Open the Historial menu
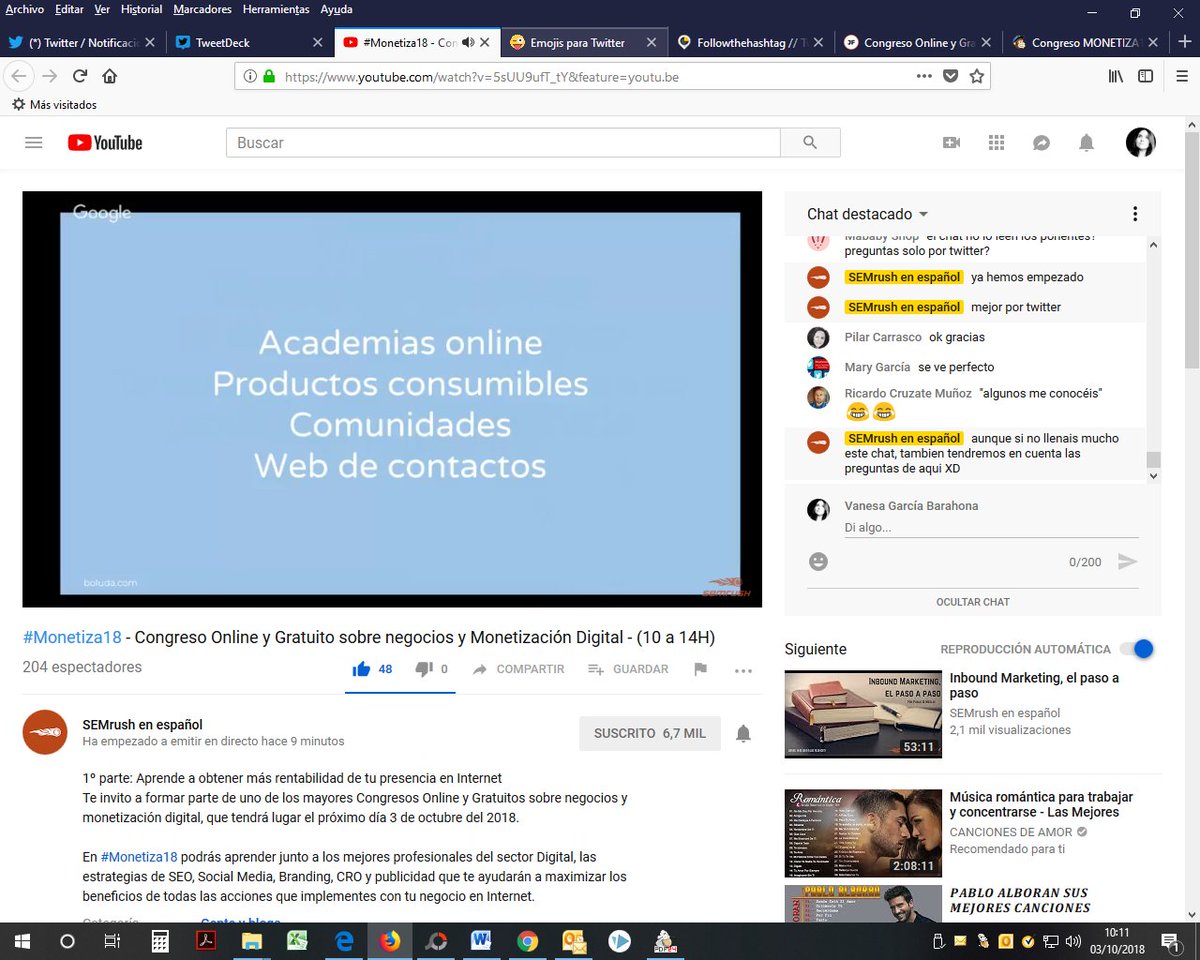Screen dimensions: 1200x960 (141, 9)
